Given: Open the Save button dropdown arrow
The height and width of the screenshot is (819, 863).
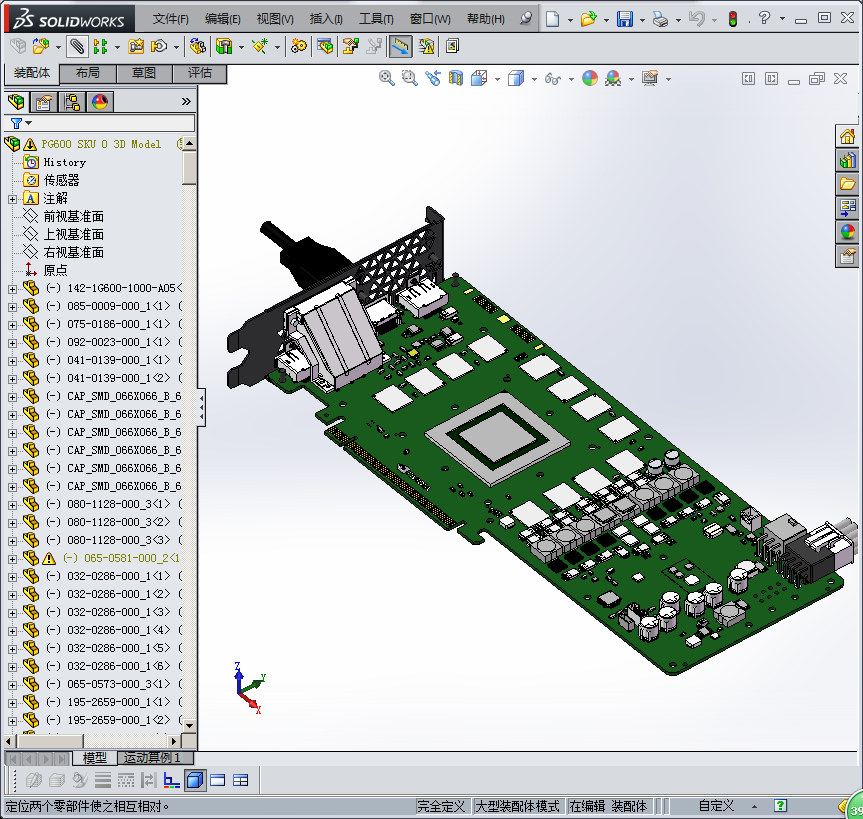Looking at the screenshot, I should [642, 20].
